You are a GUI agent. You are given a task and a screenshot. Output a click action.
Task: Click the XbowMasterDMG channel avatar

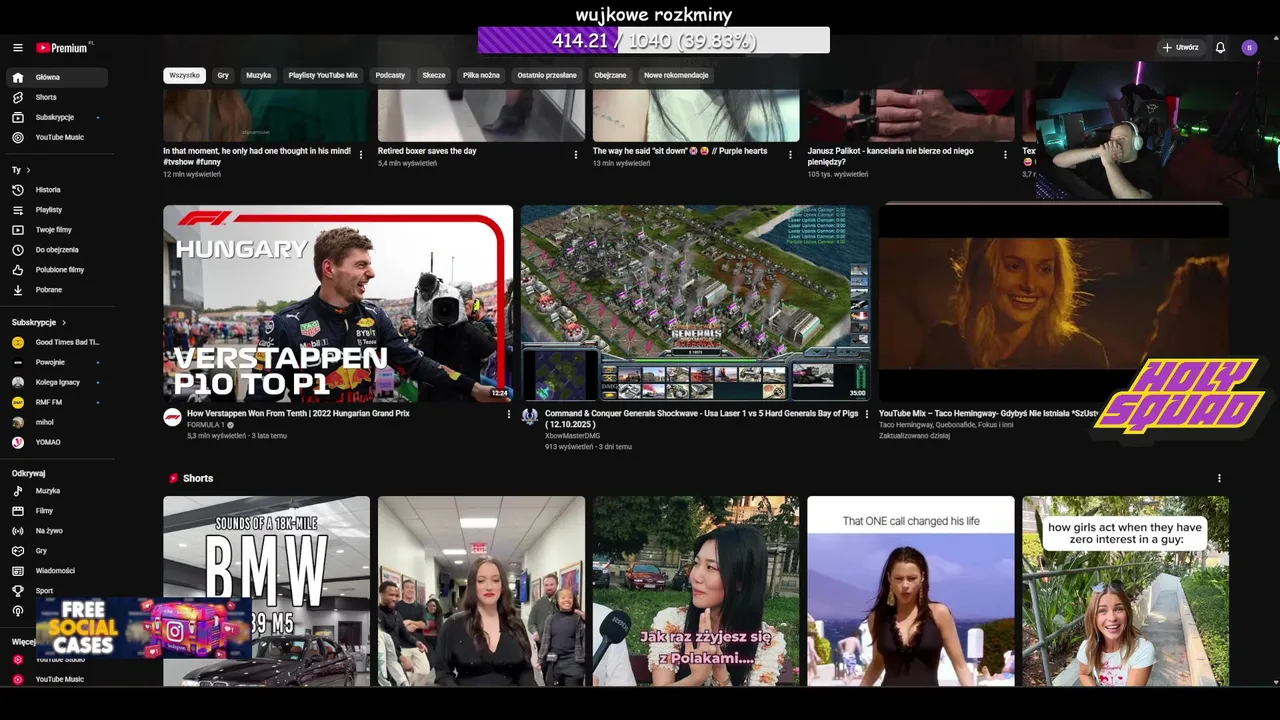click(530, 417)
